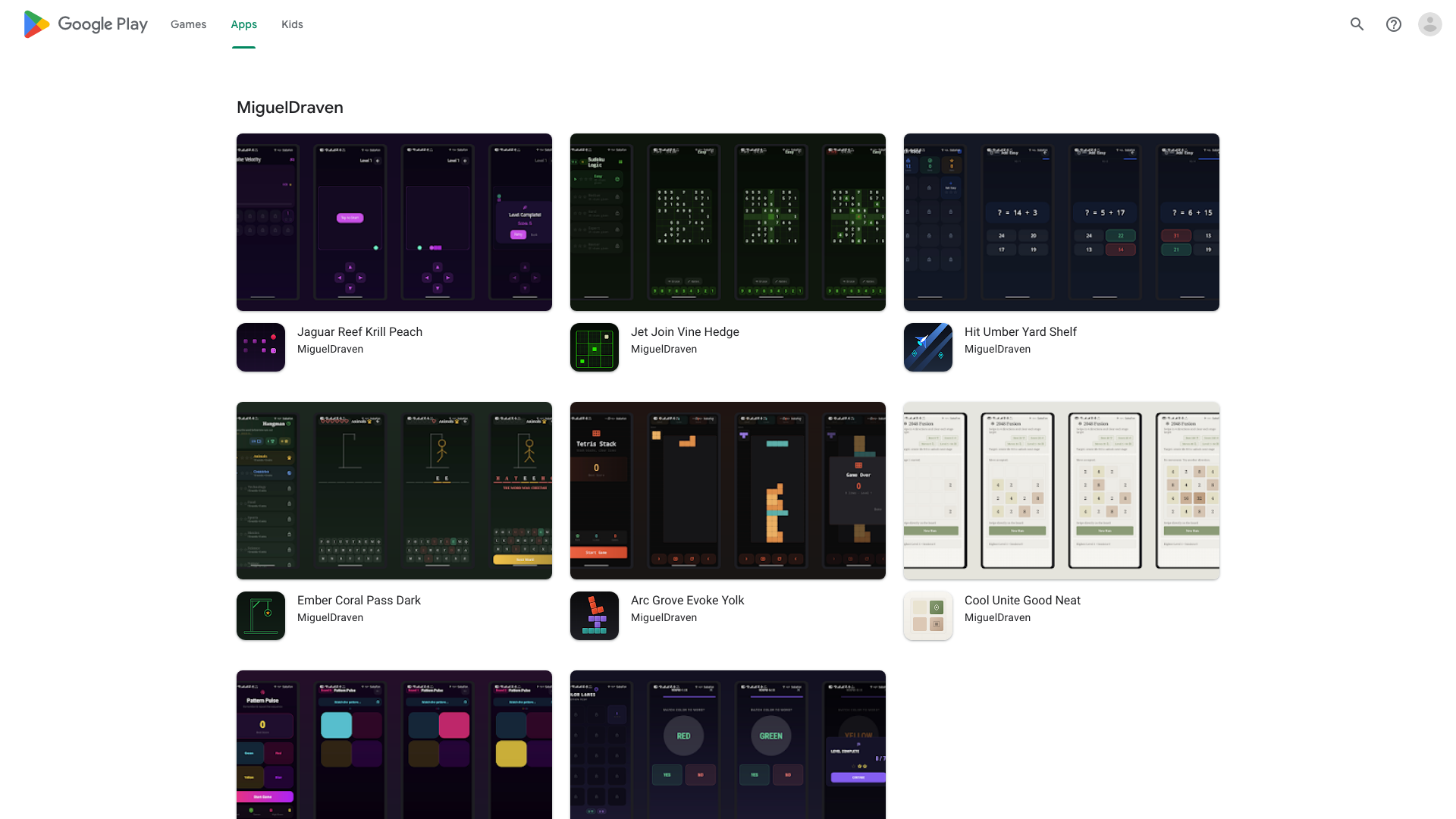Open the Help Center question mark icon
This screenshot has width=1456, height=819.
[1394, 24]
